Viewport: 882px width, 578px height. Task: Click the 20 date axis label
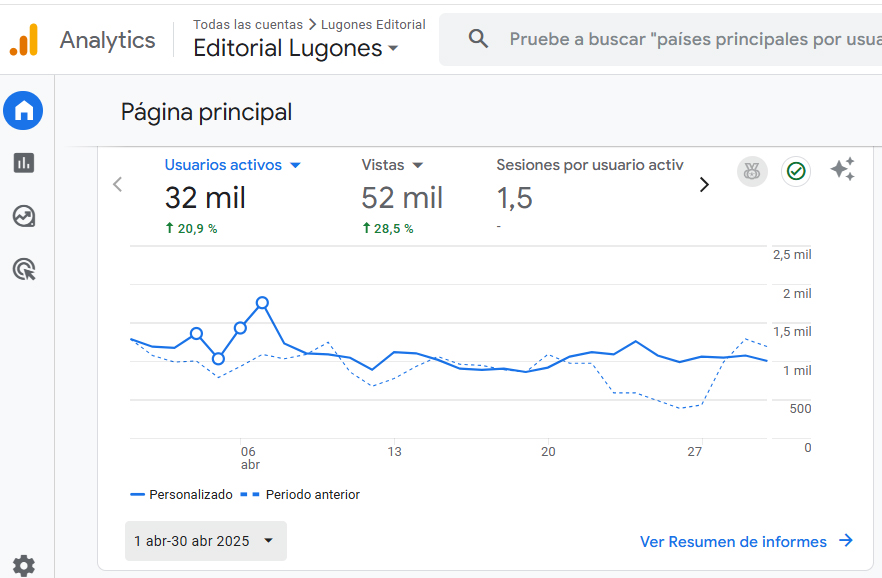click(548, 451)
